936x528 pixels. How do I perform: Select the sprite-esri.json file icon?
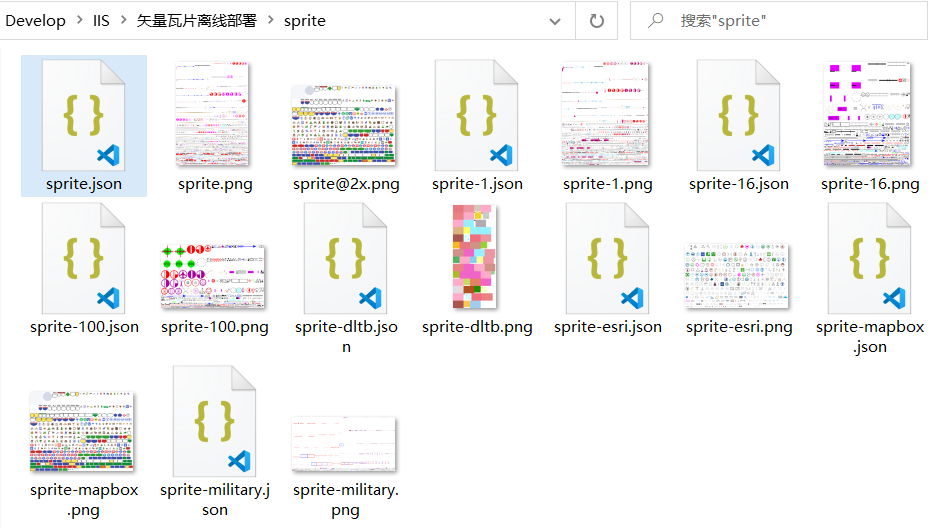608,258
